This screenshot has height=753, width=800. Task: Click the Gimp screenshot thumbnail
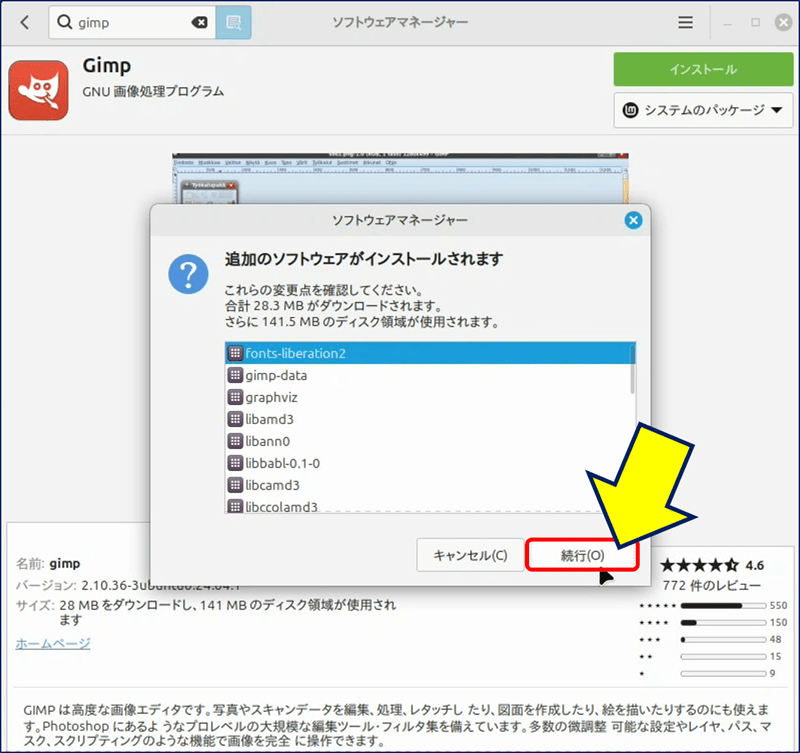(400, 178)
